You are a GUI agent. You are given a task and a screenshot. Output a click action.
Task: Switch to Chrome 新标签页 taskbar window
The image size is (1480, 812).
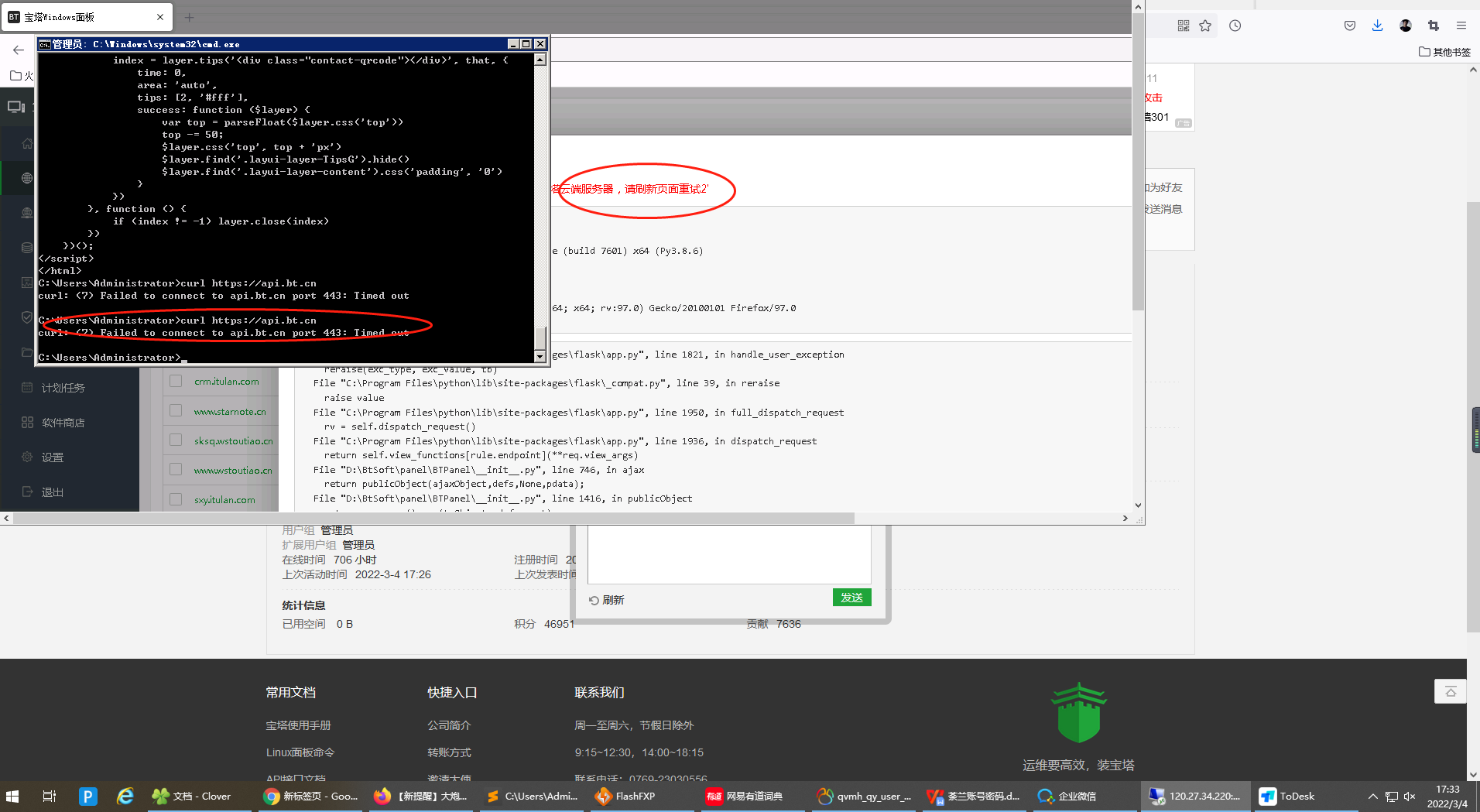pos(310,796)
